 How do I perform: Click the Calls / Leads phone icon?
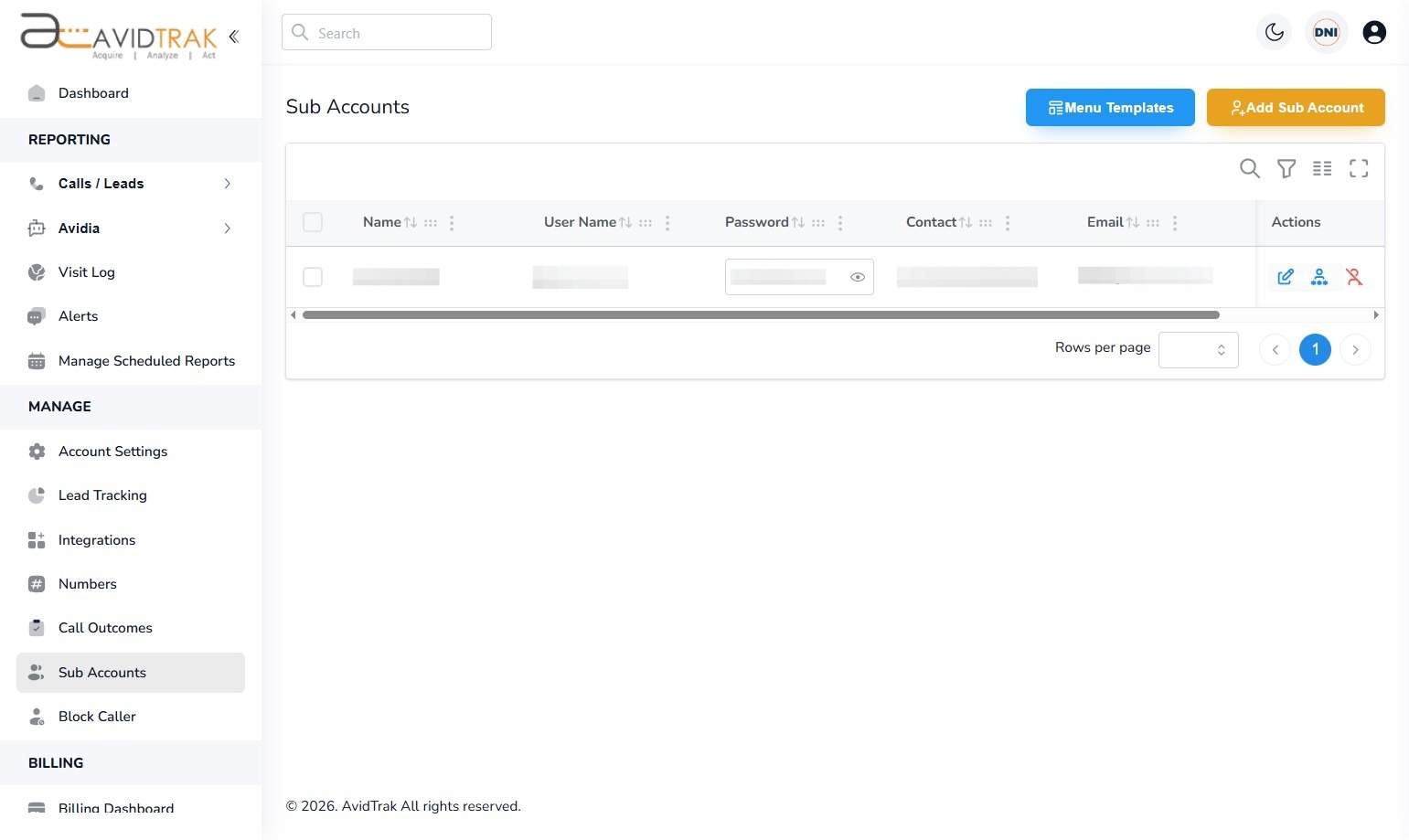pyautogui.click(x=37, y=184)
